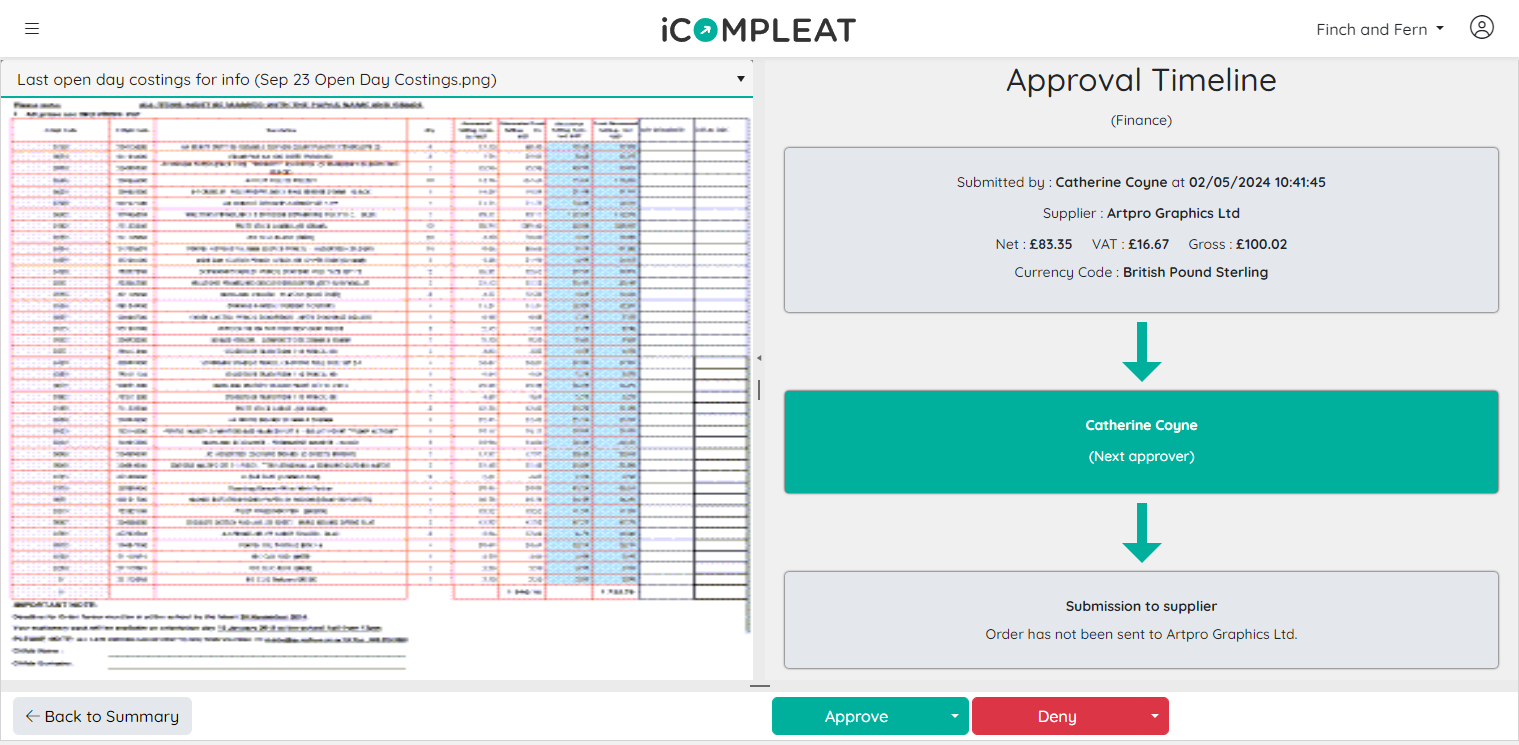1519x745 pixels.
Task: Open the attachment selector dropdown for Open Day Costings
Action: (377, 79)
